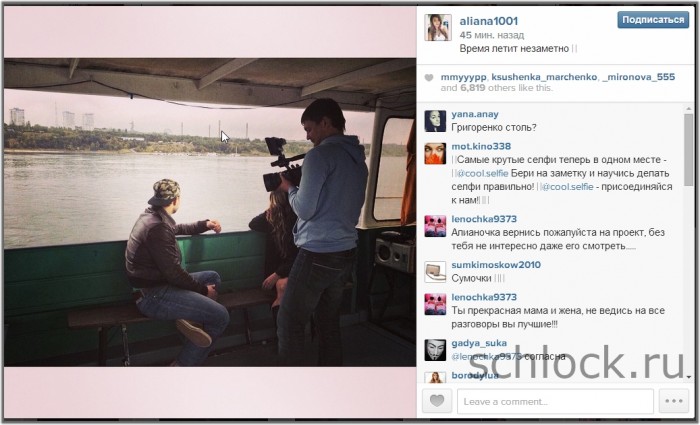Open aliana1001 profile avatar
The height and width of the screenshot is (425, 700).
point(438,27)
